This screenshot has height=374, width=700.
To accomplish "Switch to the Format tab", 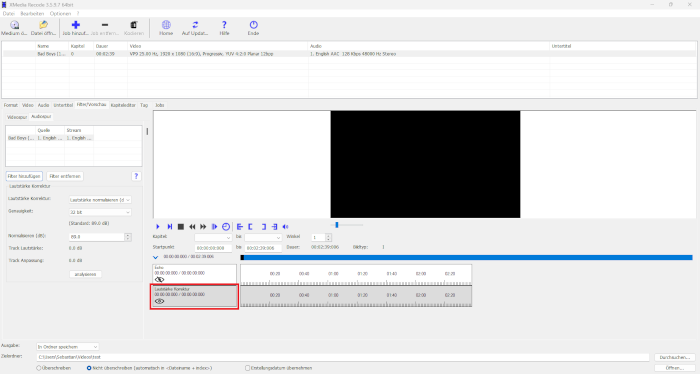I will [x=11, y=105].
